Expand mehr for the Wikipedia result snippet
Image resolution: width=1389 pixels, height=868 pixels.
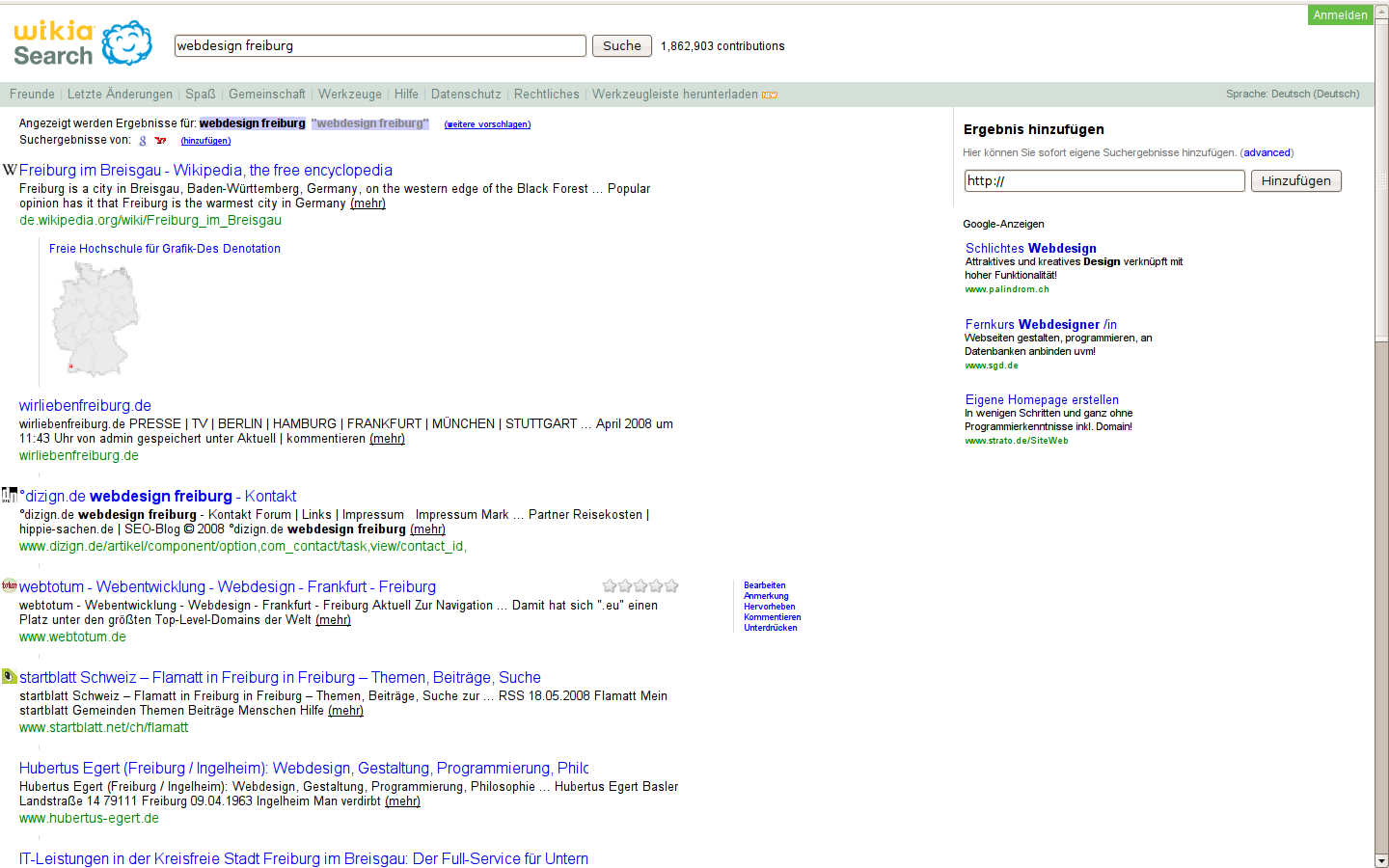coord(368,203)
